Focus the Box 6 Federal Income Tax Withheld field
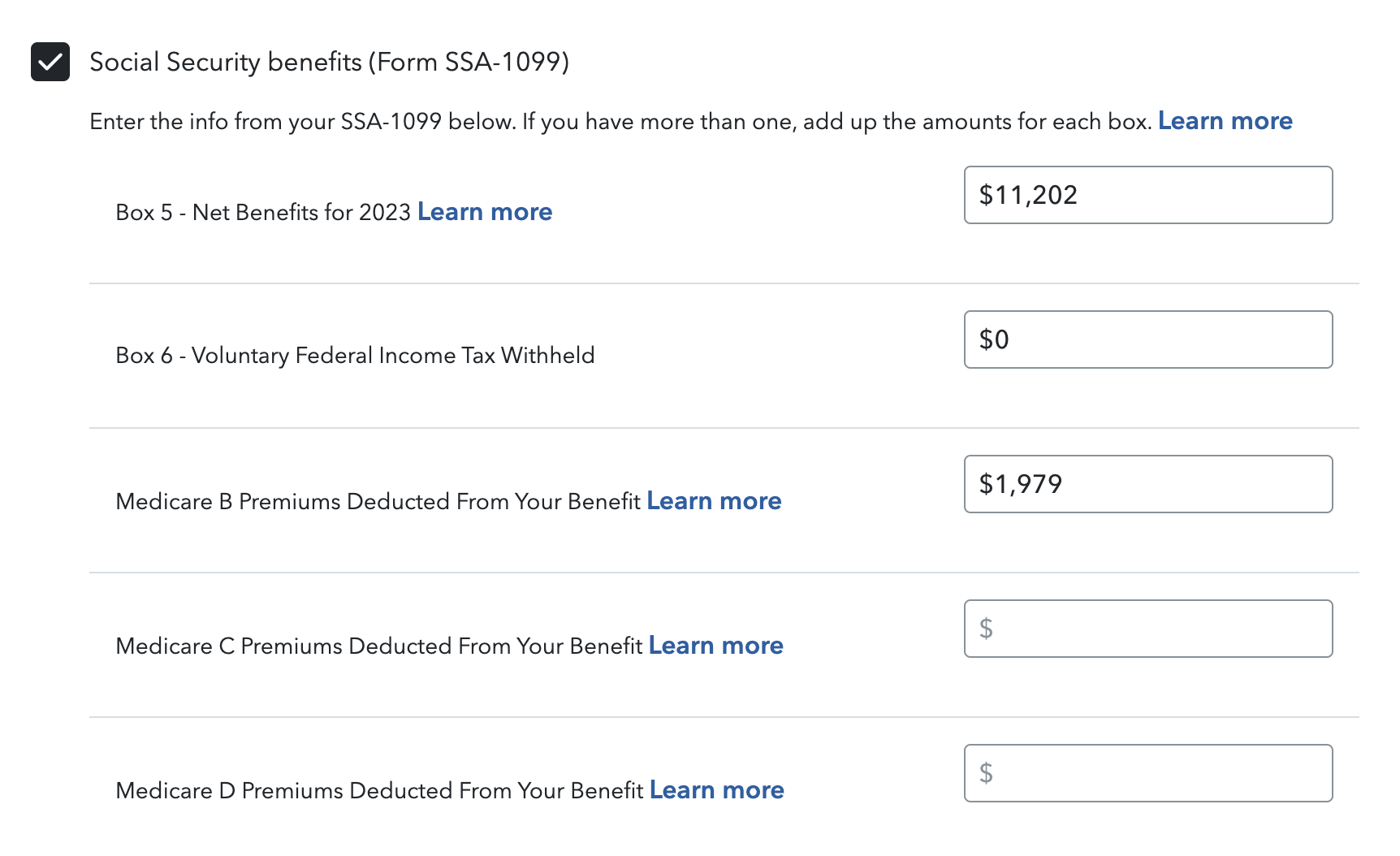The image size is (1400, 856). point(1147,339)
